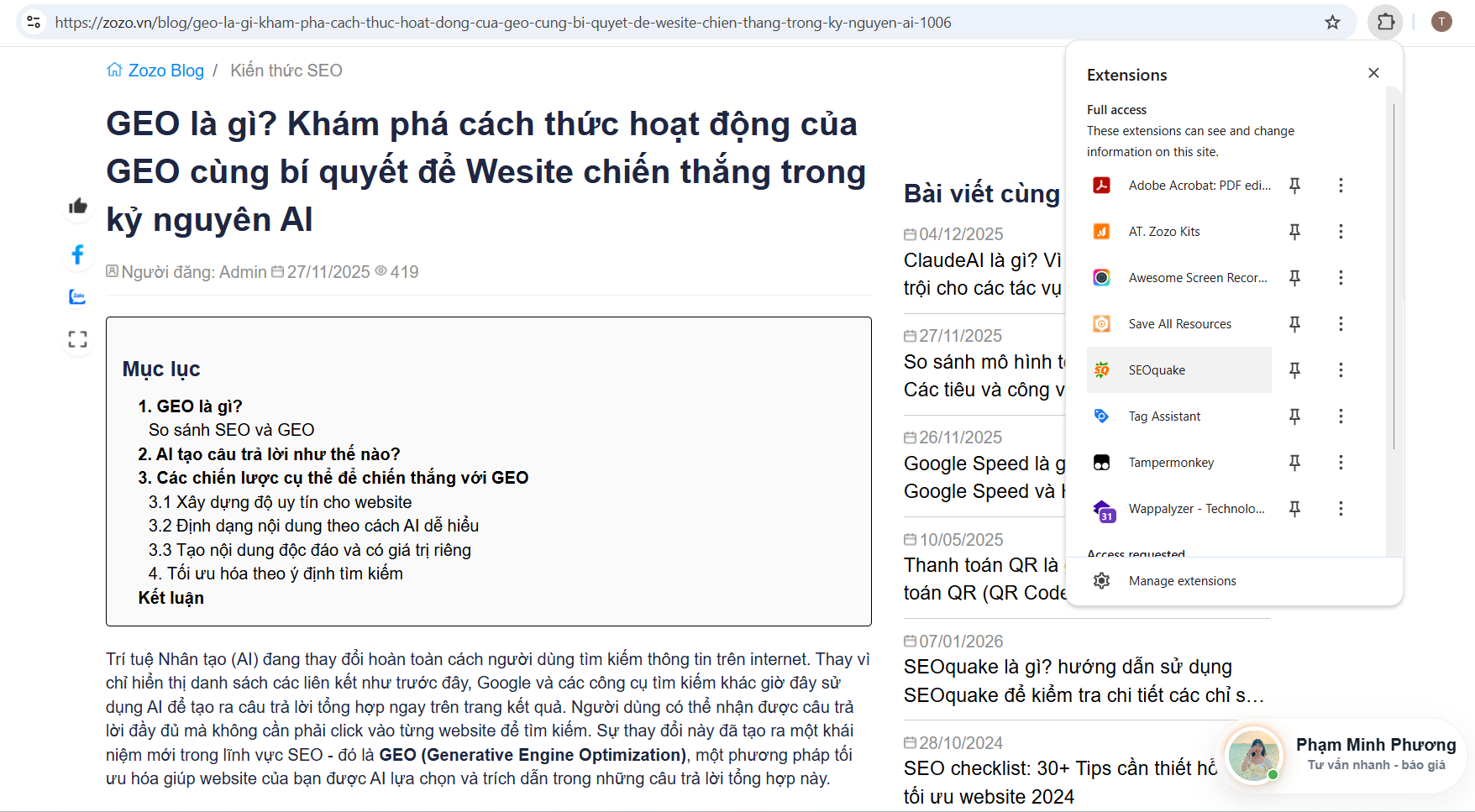Toggle fullscreen reading mode icon
Screen dimensions: 1475x812
pyautogui.click(x=77, y=339)
